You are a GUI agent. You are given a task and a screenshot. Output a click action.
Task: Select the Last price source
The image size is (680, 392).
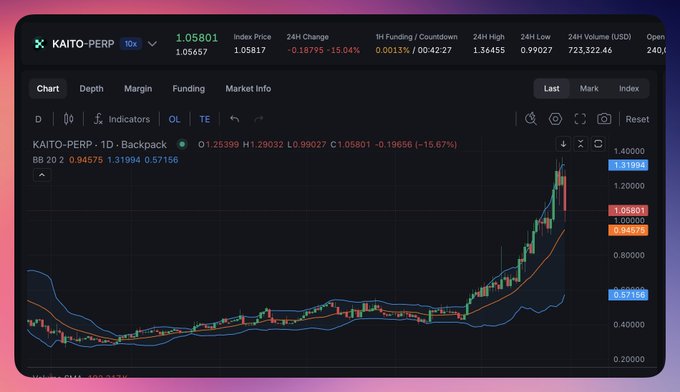[552, 88]
